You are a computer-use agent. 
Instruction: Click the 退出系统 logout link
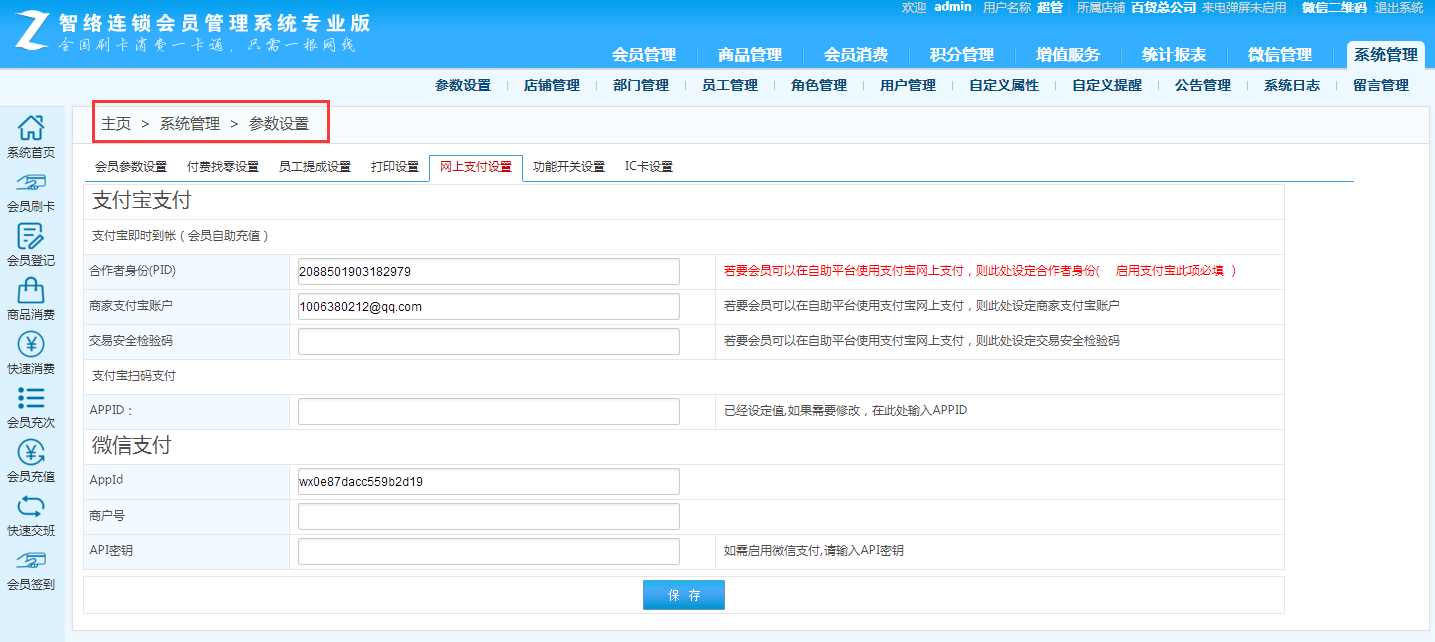(x=1399, y=8)
